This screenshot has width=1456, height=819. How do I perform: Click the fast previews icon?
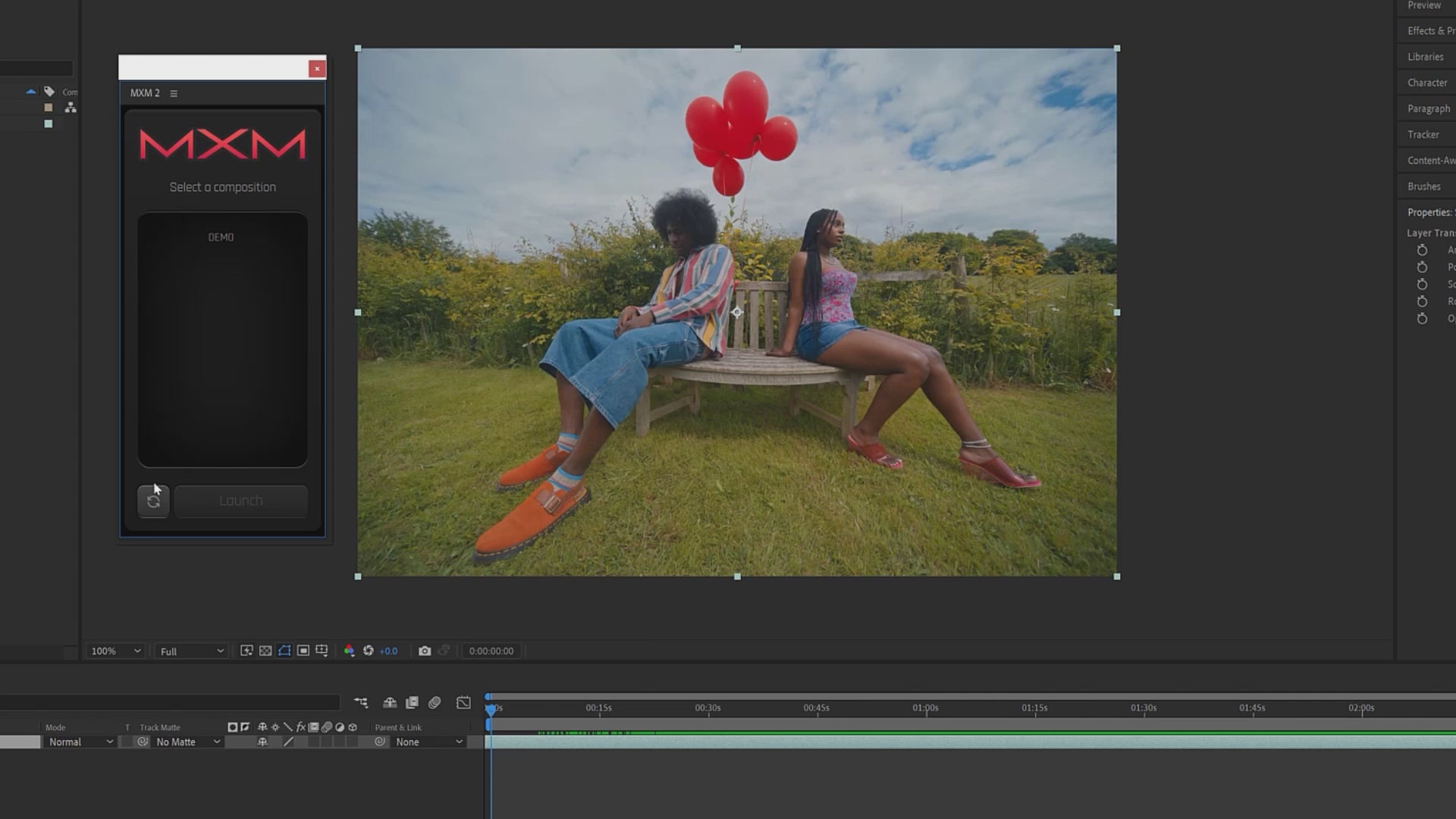[246, 651]
